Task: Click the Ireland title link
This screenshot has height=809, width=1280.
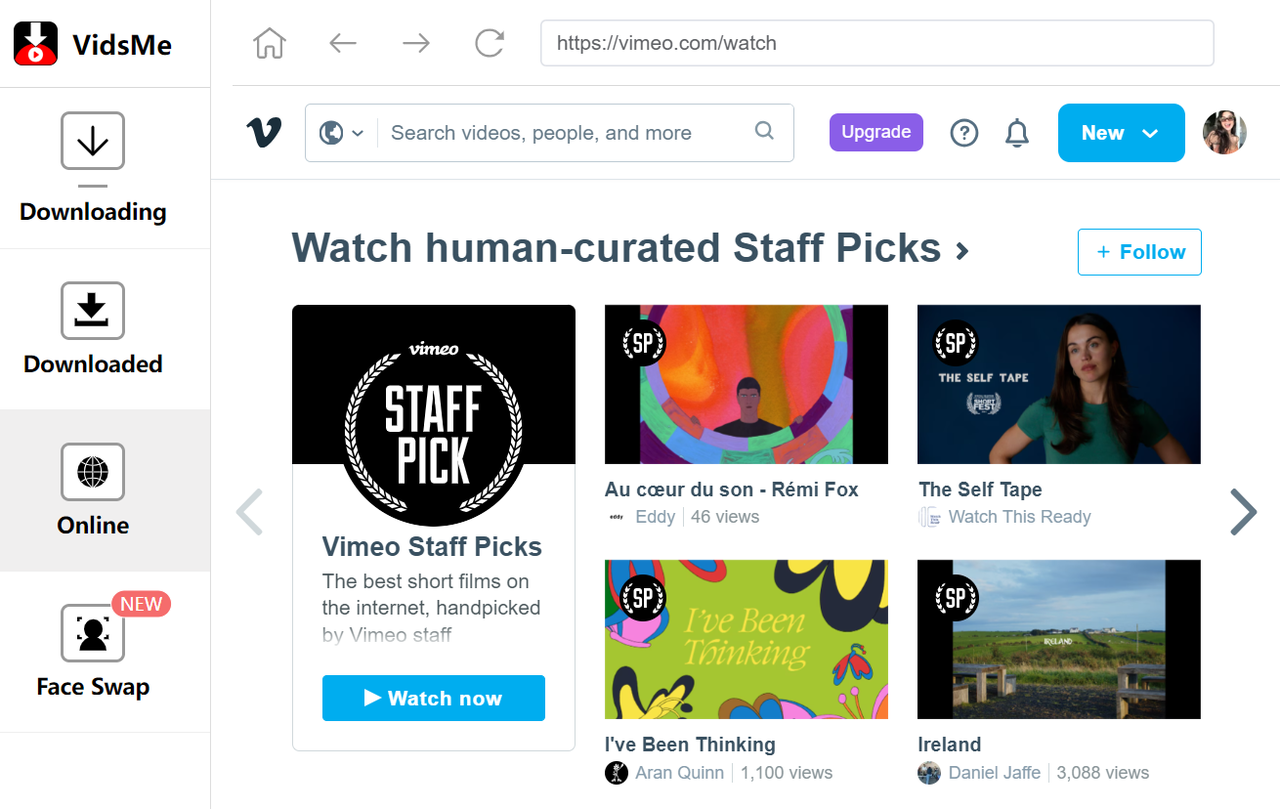Action: (949, 745)
